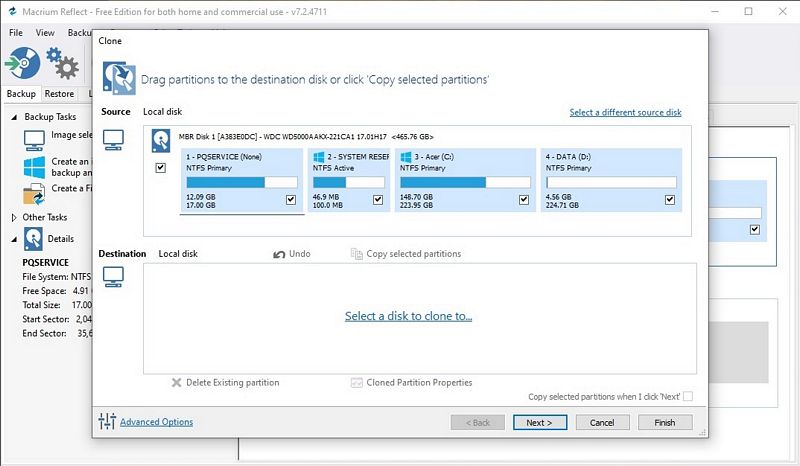Switch to the Backup tab

(21, 94)
